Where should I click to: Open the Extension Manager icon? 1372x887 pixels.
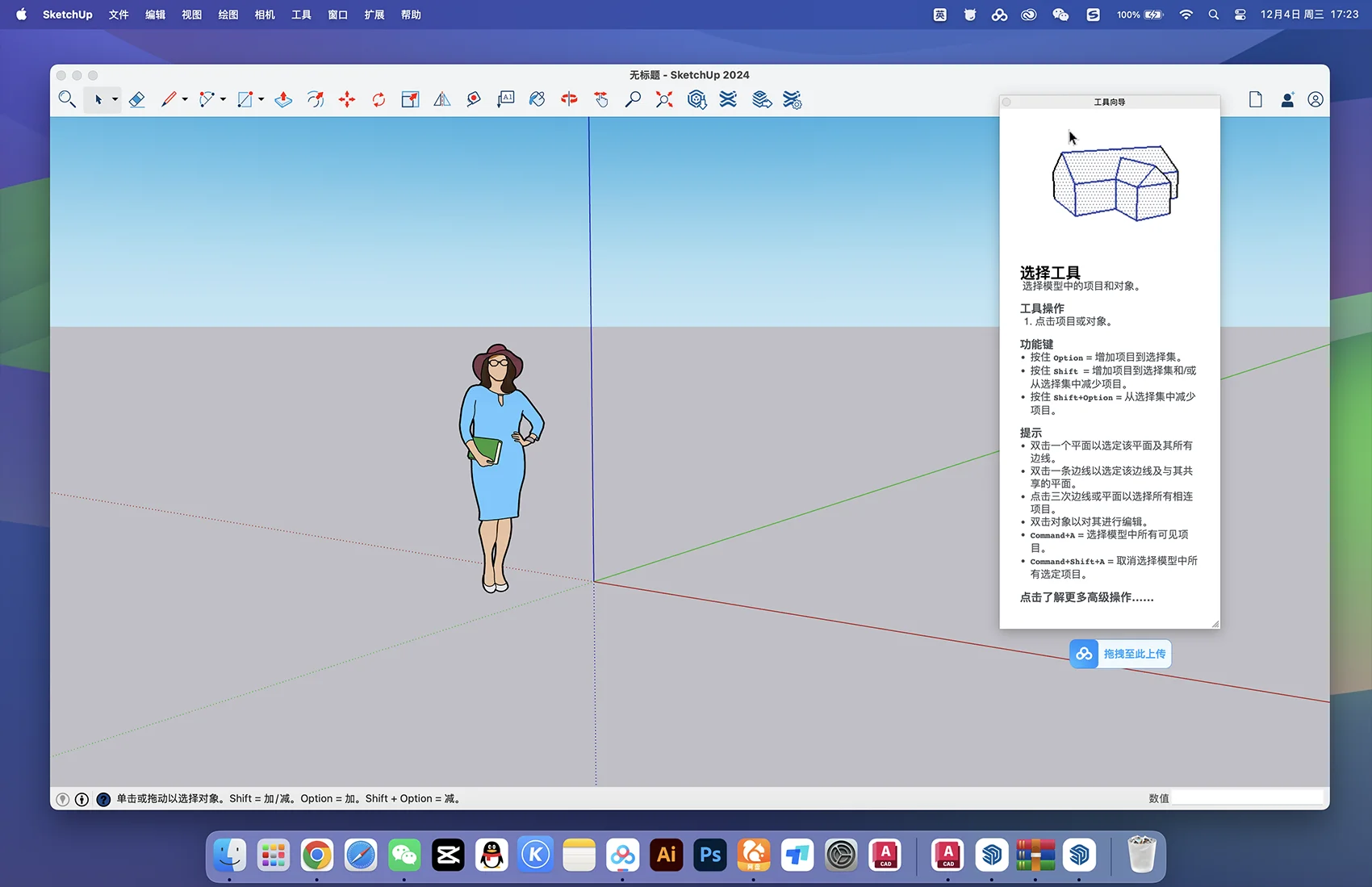(793, 99)
